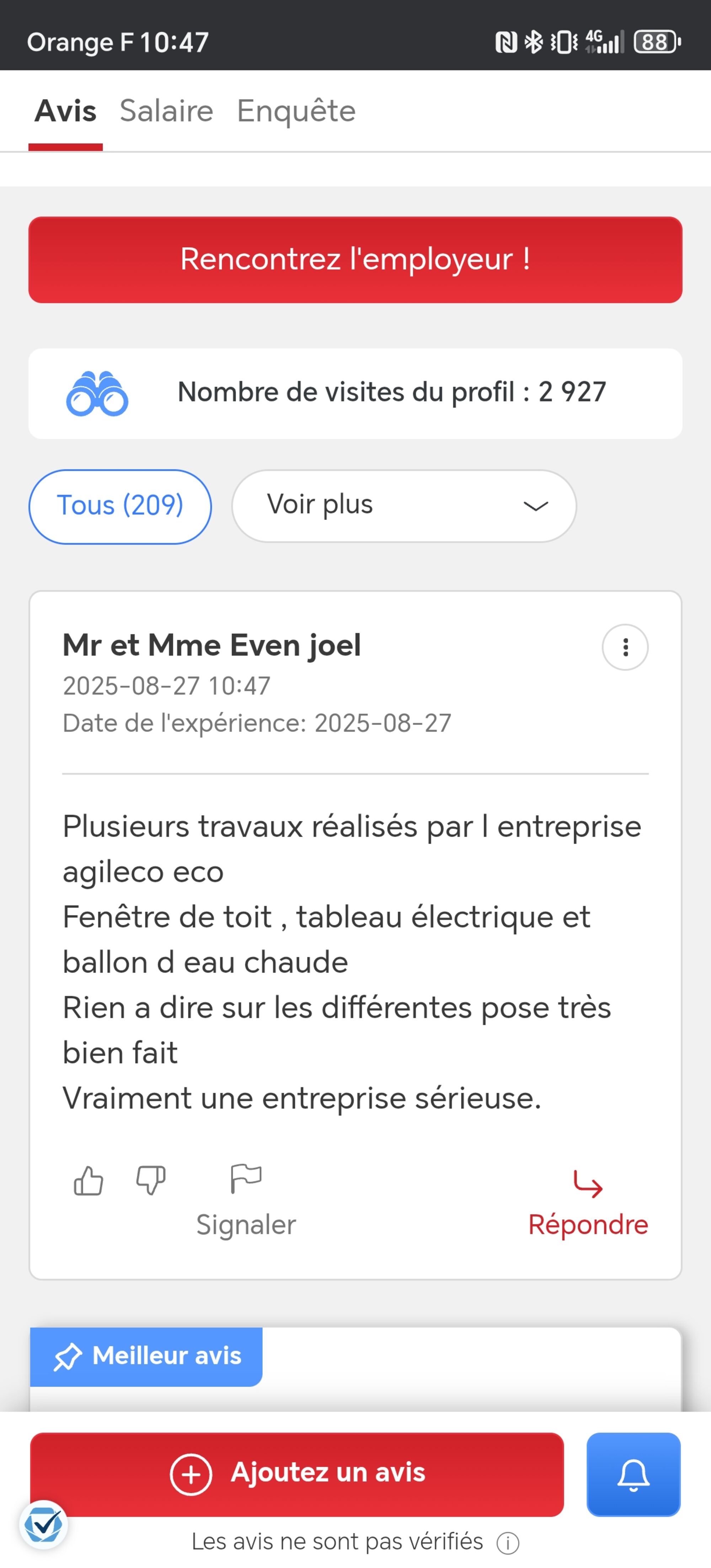
Task: Tap the thumbs up icon on the review
Action: (88, 1181)
